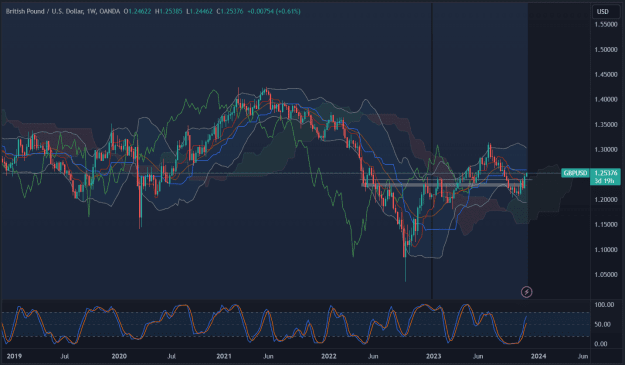The height and width of the screenshot is (365, 625).
Task: Click the low value L1.24462
Action: pyautogui.click(x=199, y=12)
